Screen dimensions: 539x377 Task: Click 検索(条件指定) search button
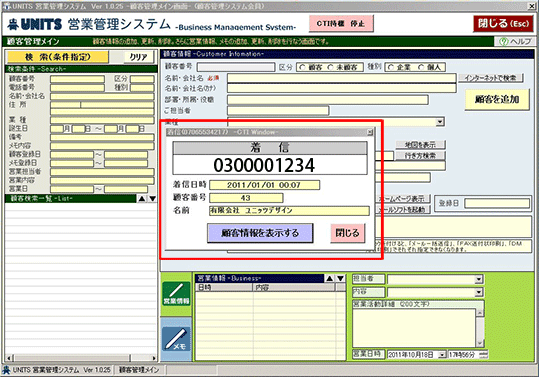(x=57, y=57)
